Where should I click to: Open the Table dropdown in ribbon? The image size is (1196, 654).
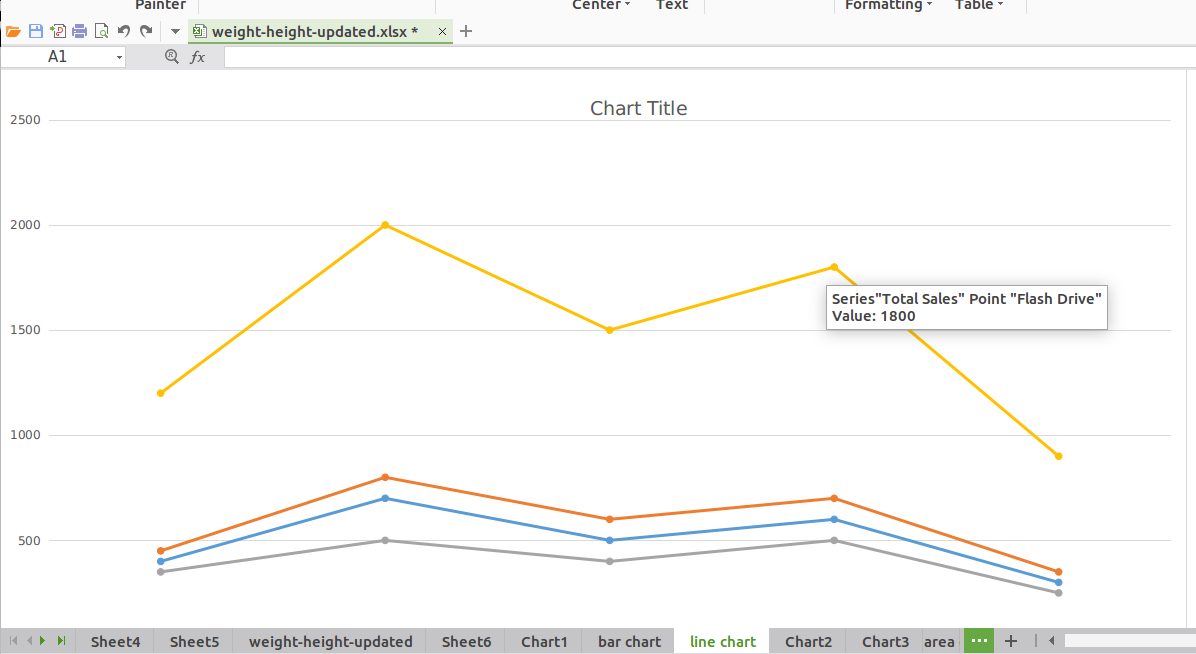tap(979, 5)
